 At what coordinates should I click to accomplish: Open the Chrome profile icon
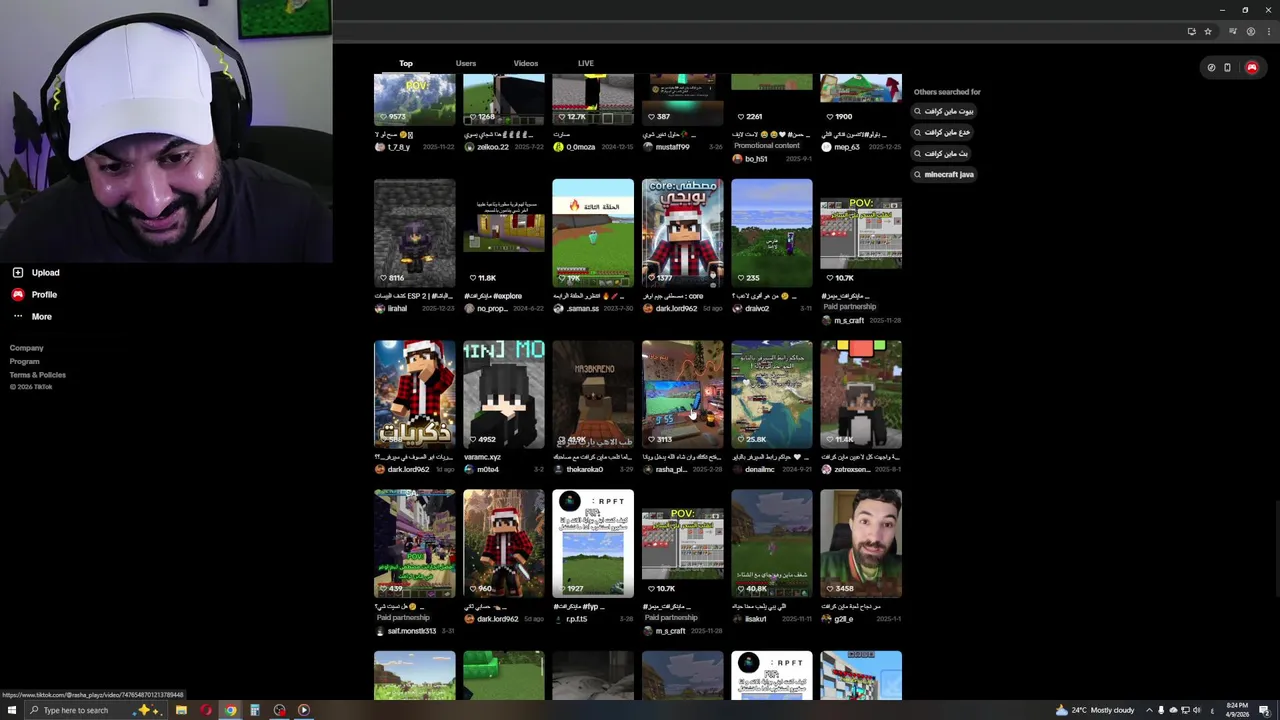1250,31
